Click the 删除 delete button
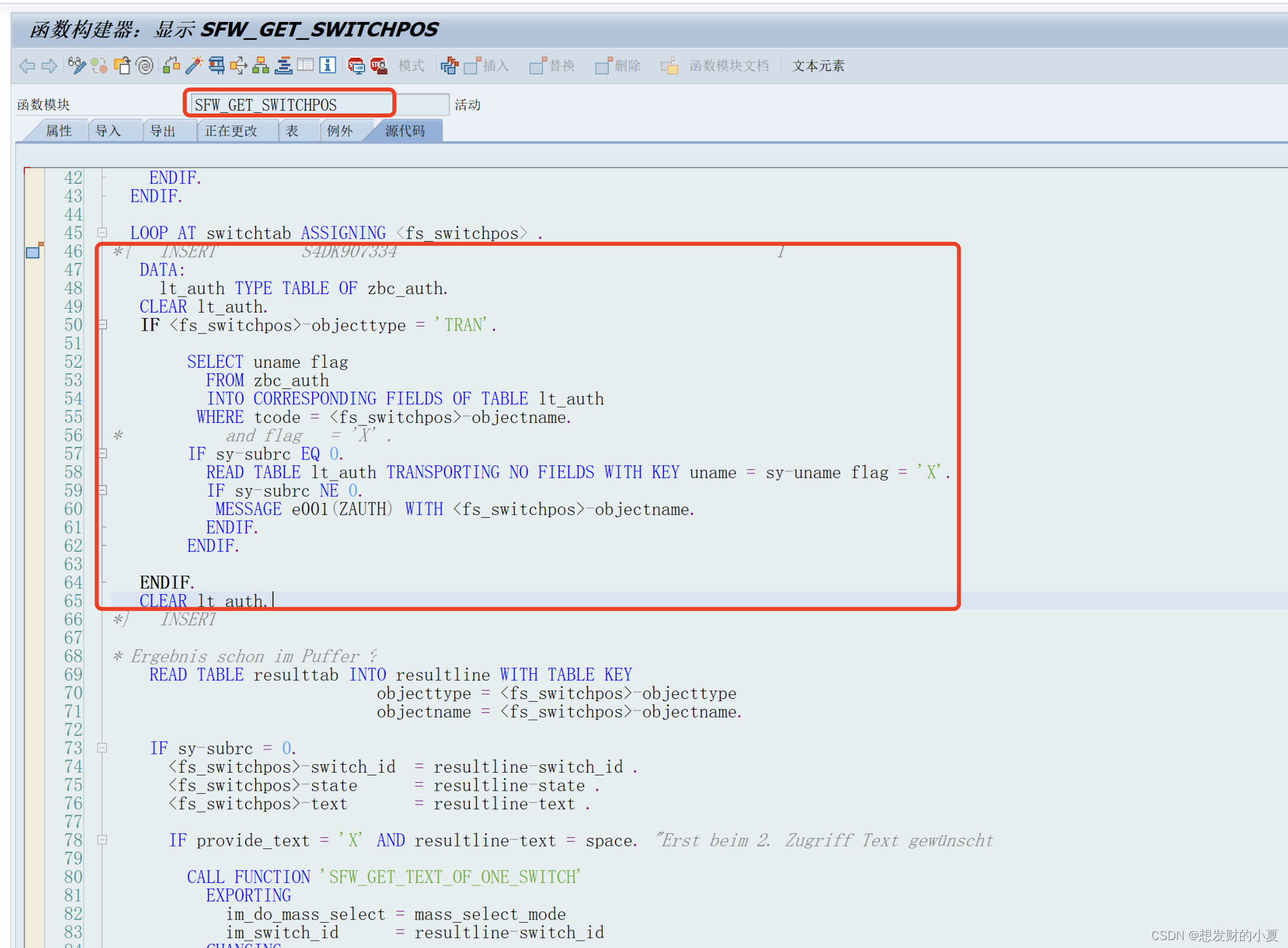 point(618,66)
